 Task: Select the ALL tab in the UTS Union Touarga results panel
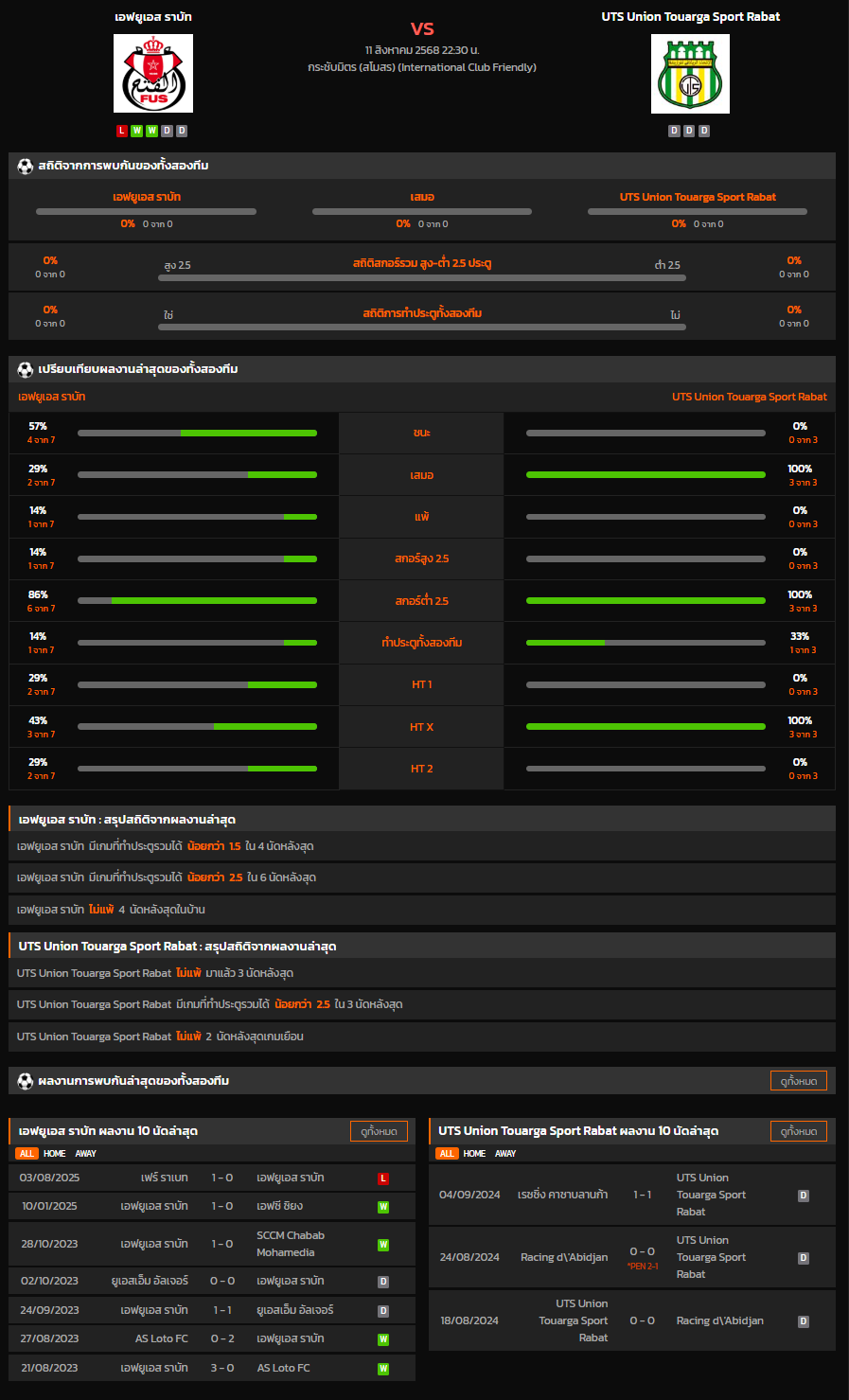447,1154
